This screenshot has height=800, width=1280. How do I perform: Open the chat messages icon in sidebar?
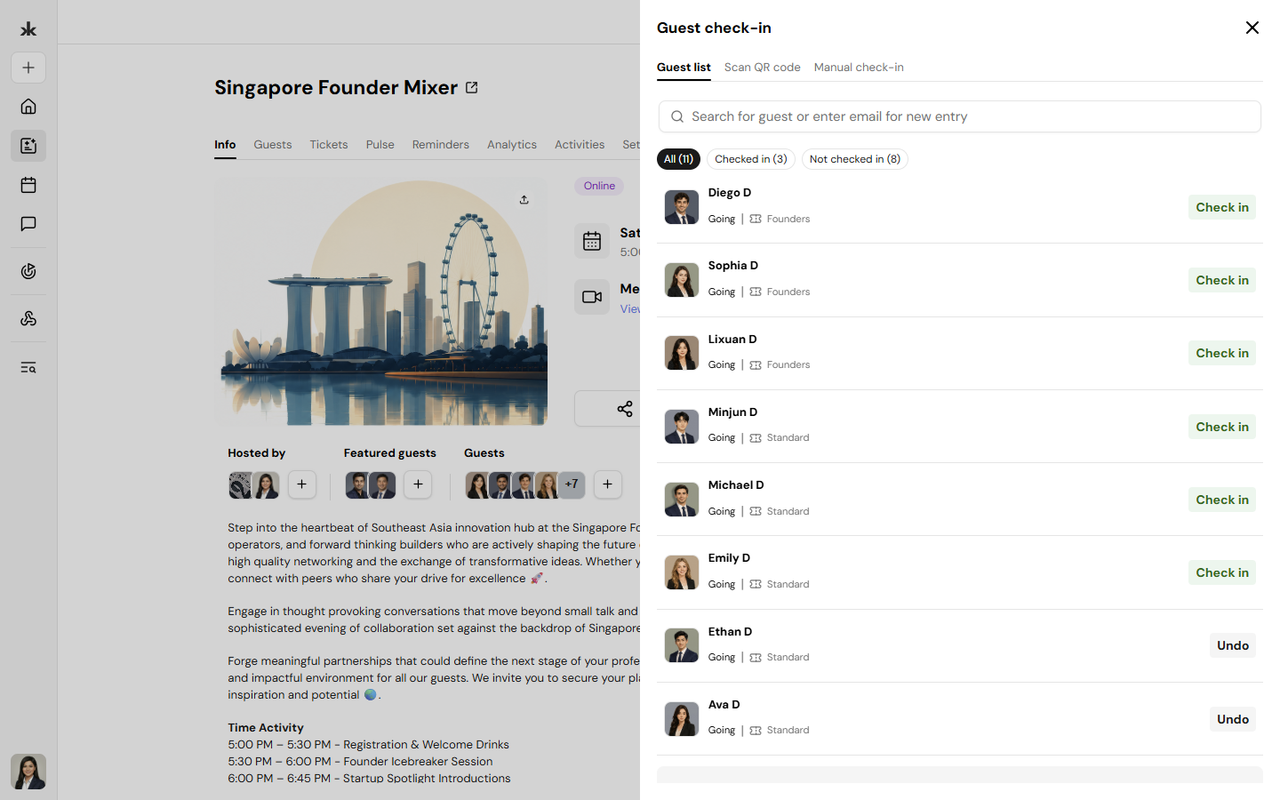point(28,224)
